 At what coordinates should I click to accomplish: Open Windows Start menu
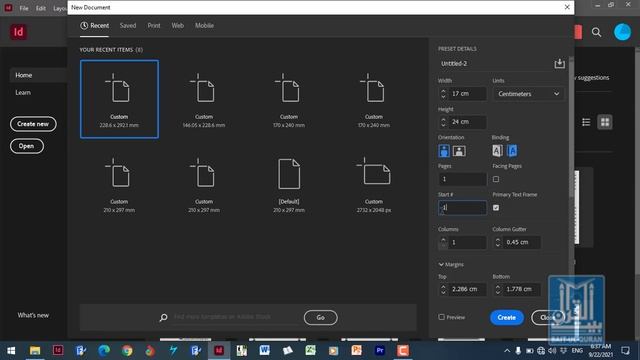tap(11, 350)
